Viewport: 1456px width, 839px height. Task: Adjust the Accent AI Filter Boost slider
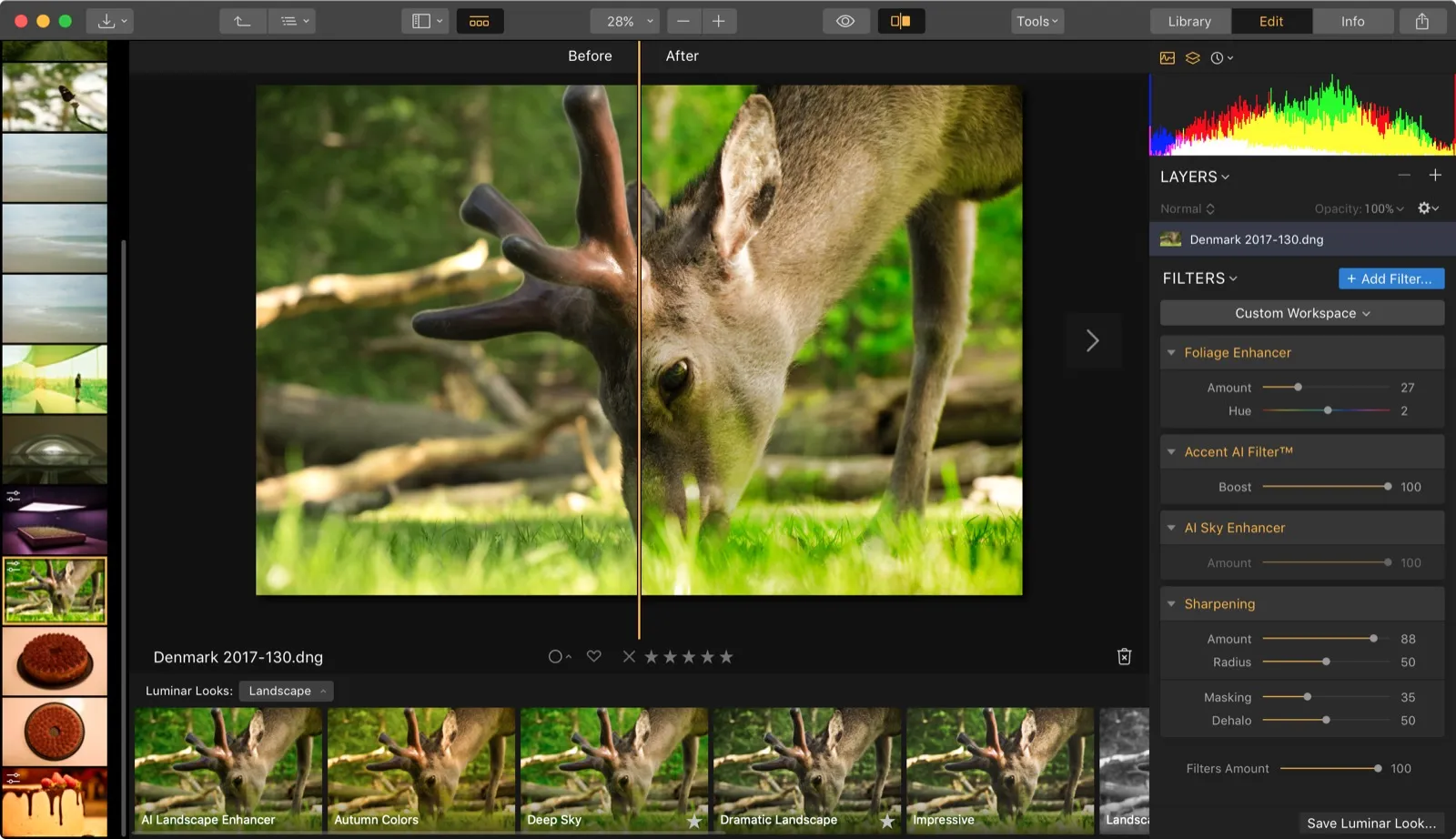tap(1387, 487)
